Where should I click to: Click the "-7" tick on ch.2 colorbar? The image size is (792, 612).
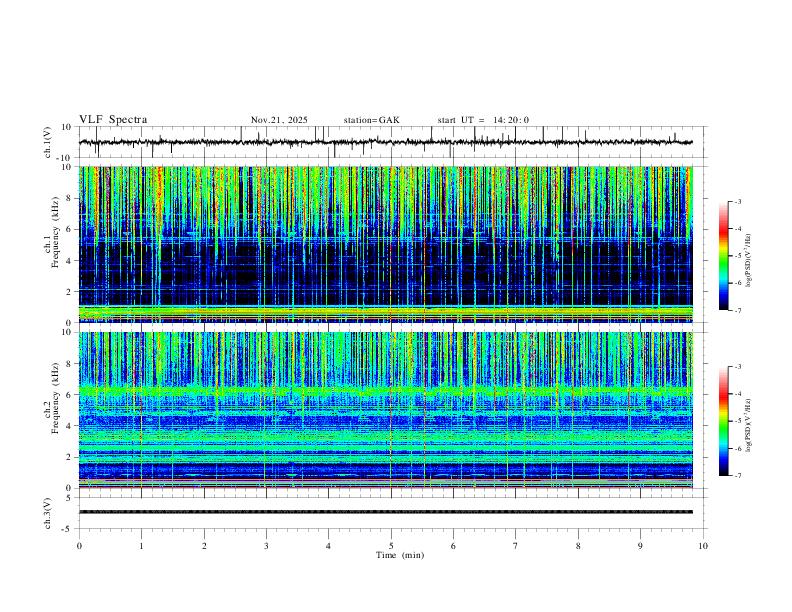tap(738, 475)
